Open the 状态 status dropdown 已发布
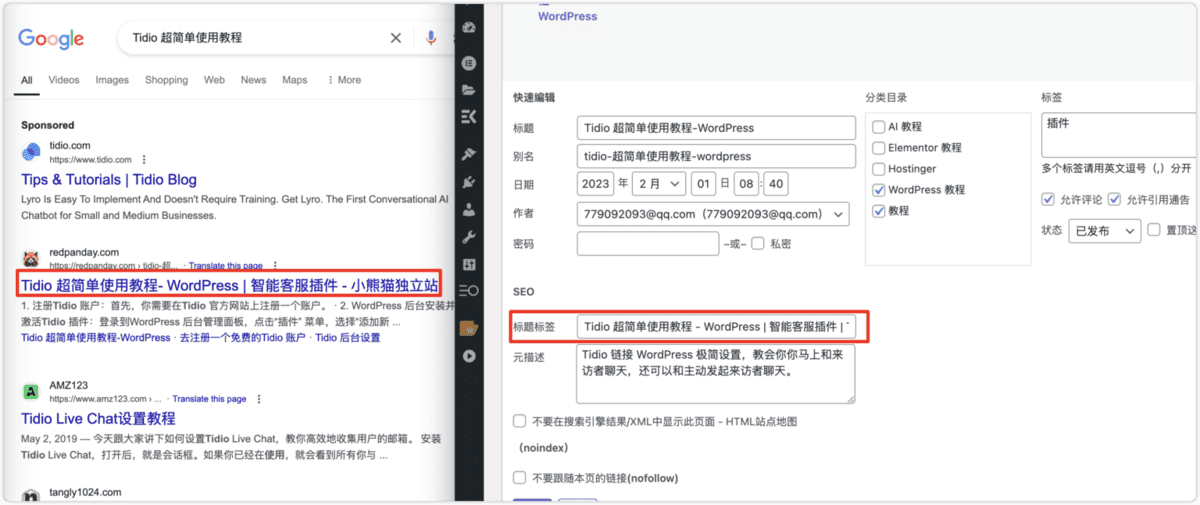Image resolution: width=1200 pixels, height=505 pixels. 1104,230
